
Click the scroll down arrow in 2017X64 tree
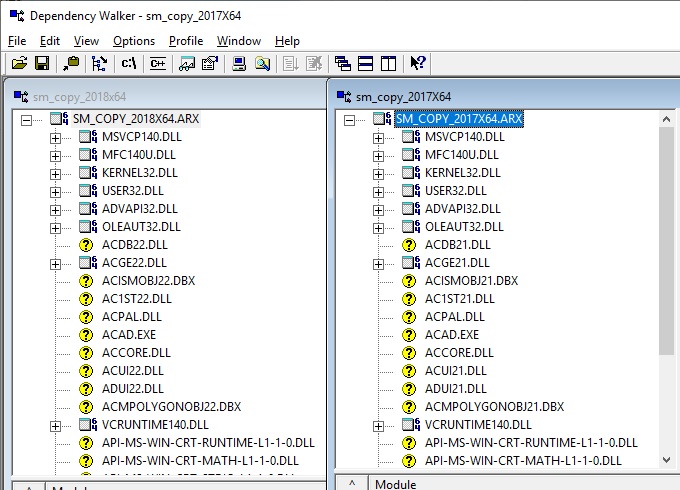click(666, 460)
